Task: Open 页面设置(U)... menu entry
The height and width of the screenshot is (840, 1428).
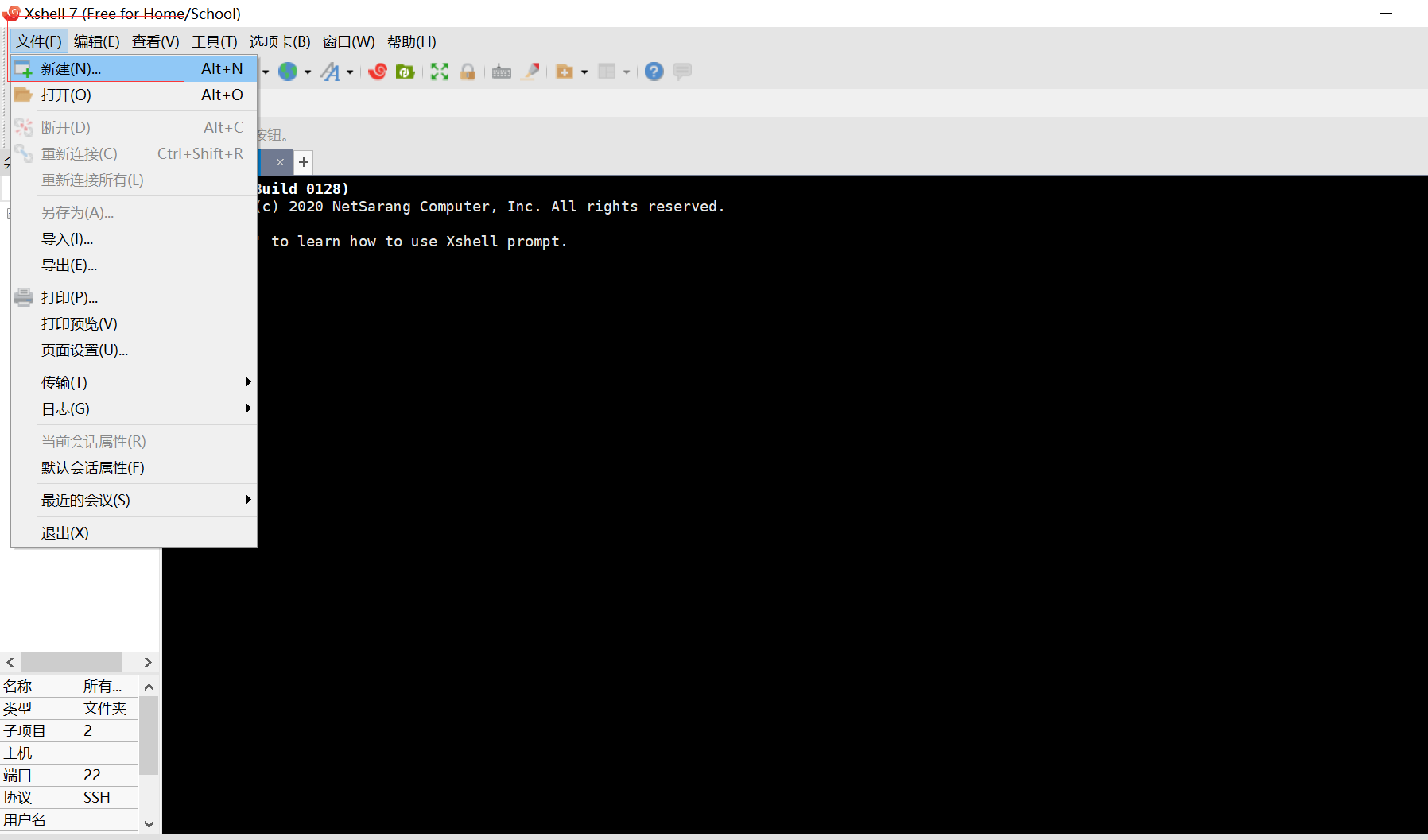Action: 134,350
